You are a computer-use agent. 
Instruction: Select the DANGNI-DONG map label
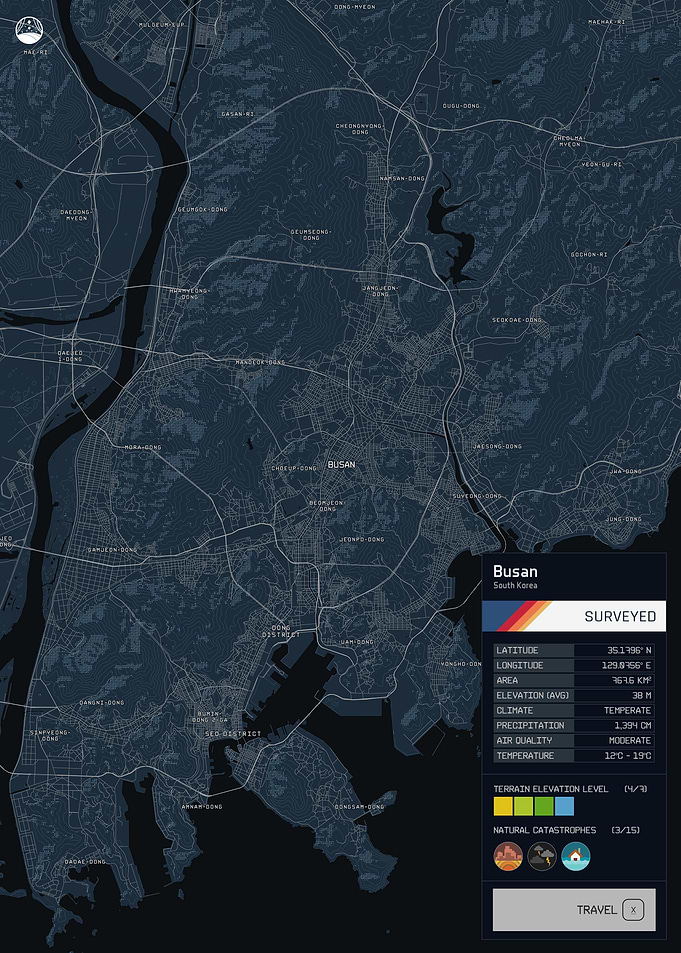102,703
